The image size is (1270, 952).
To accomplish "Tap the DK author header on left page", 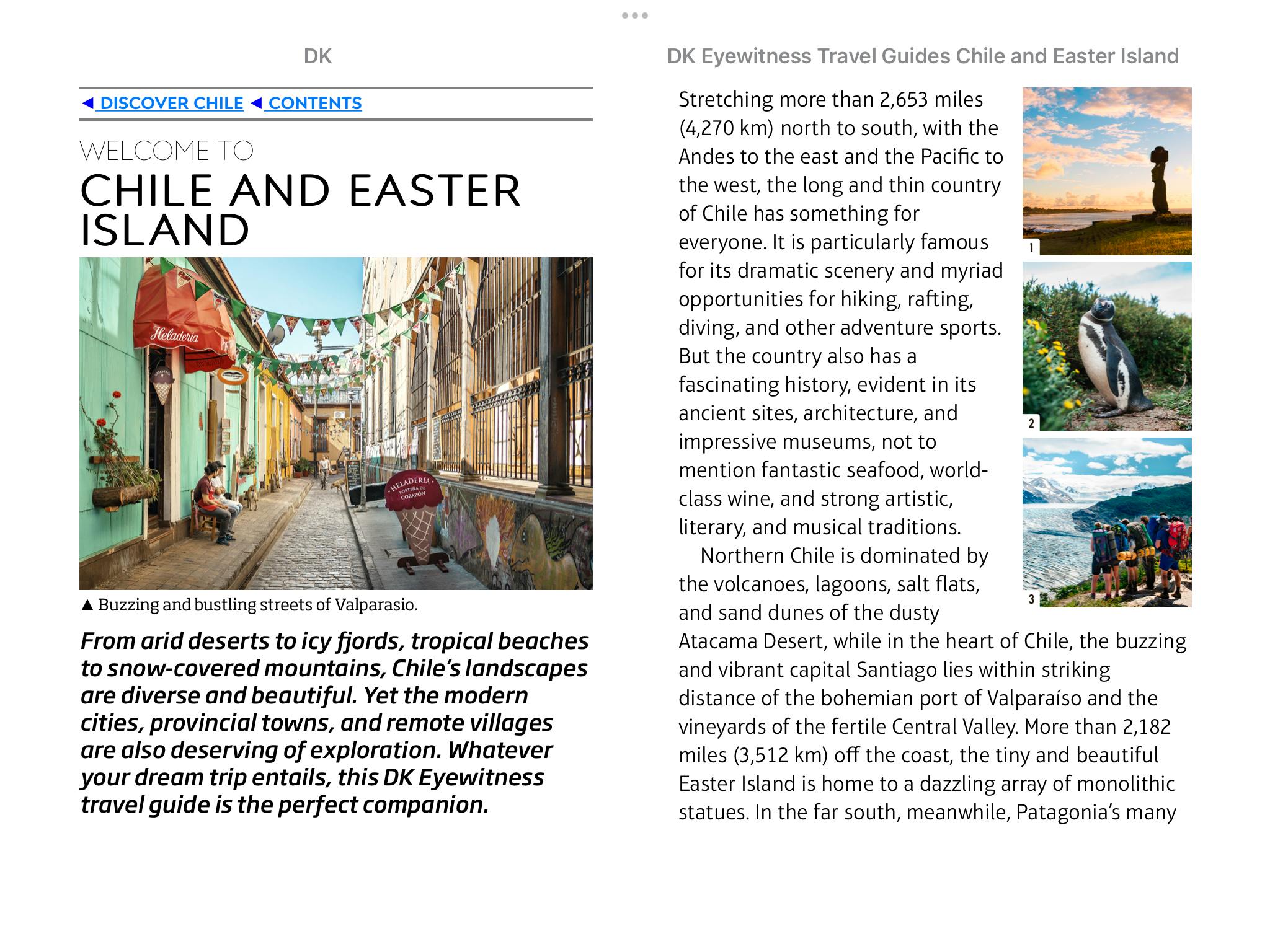I will coord(317,56).
